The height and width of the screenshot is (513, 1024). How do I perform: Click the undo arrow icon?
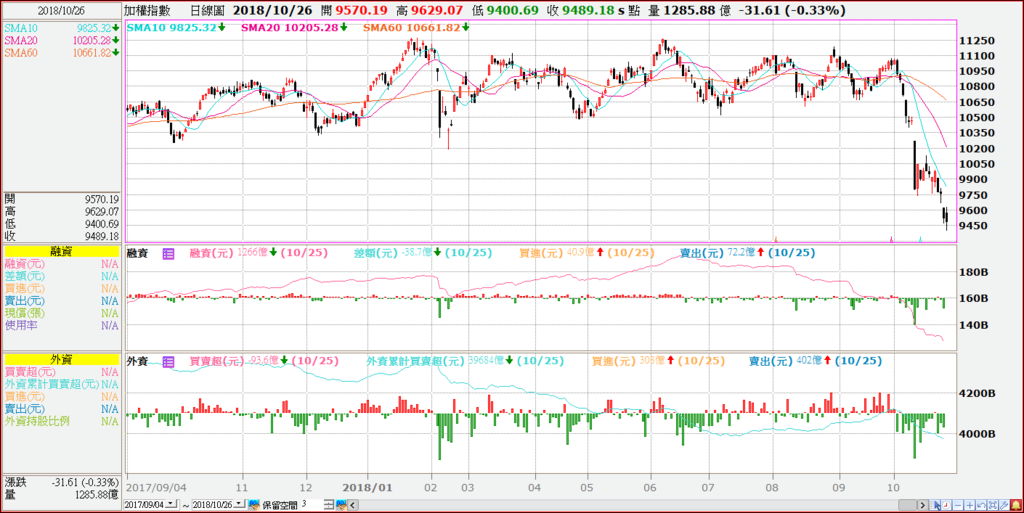982,505
